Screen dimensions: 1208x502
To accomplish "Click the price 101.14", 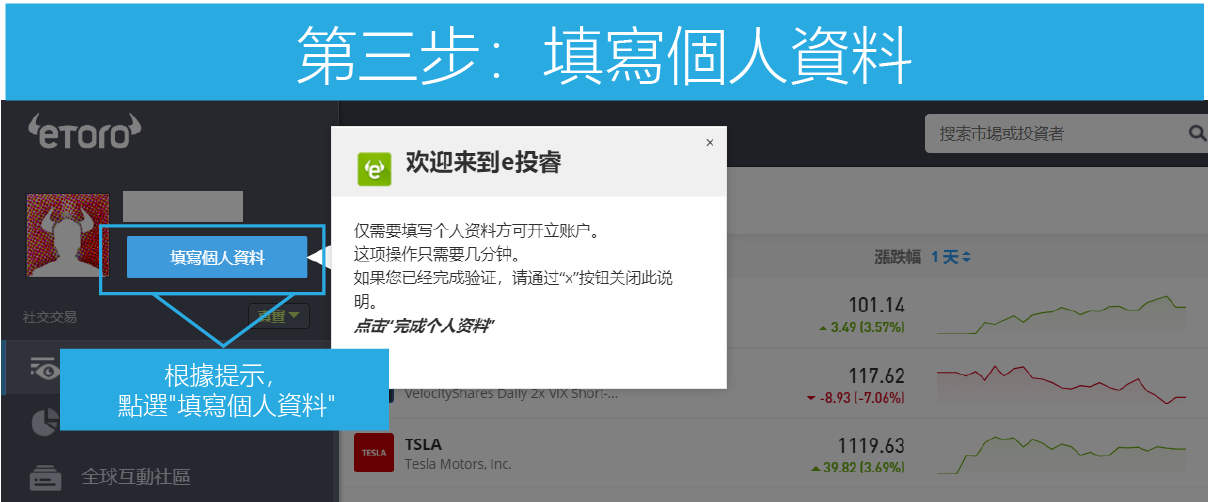I will tap(876, 305).
